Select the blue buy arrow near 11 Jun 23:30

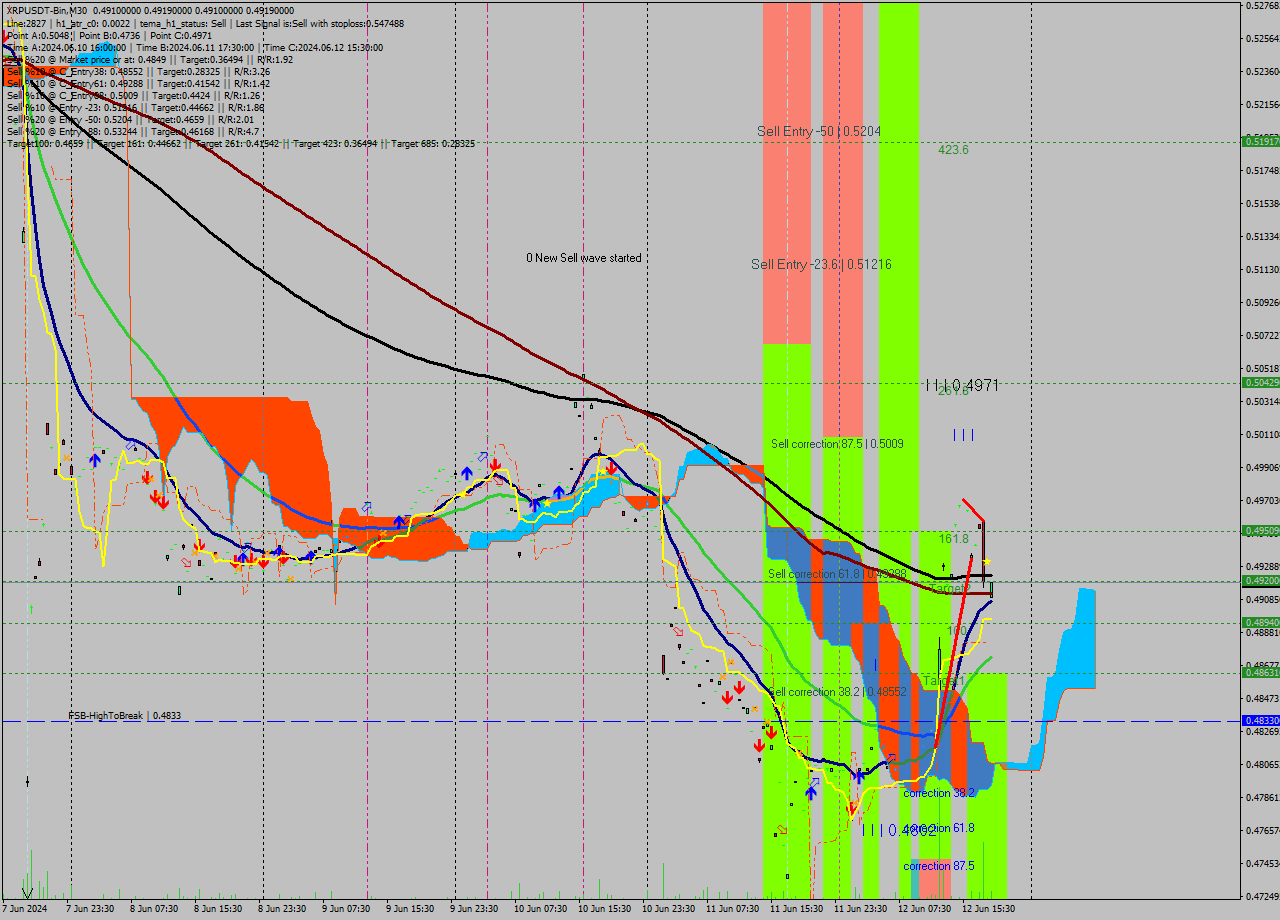click(860, 777)
